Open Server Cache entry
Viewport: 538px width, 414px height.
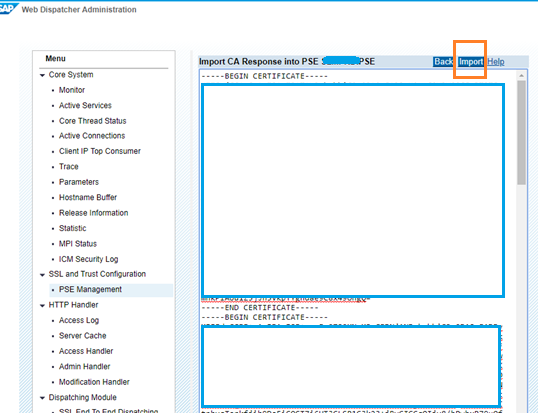[83, 336]
